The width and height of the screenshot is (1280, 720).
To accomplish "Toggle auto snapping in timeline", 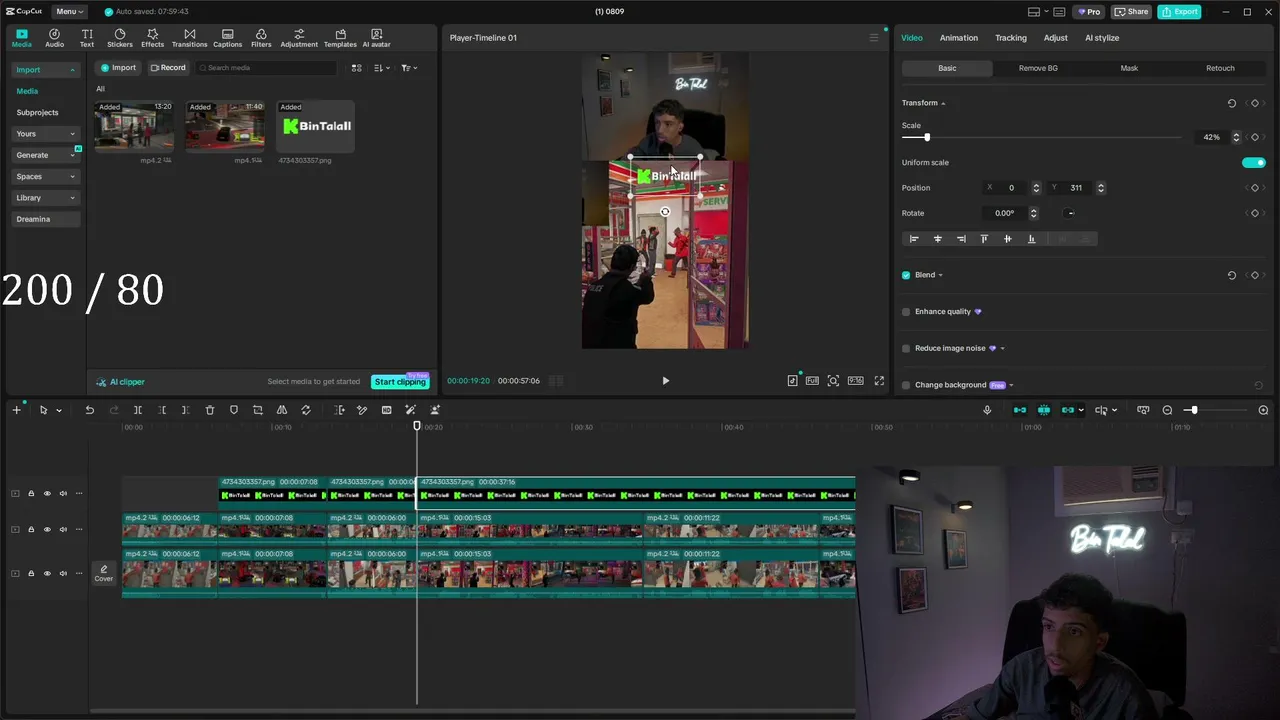I will (1044, 410).
